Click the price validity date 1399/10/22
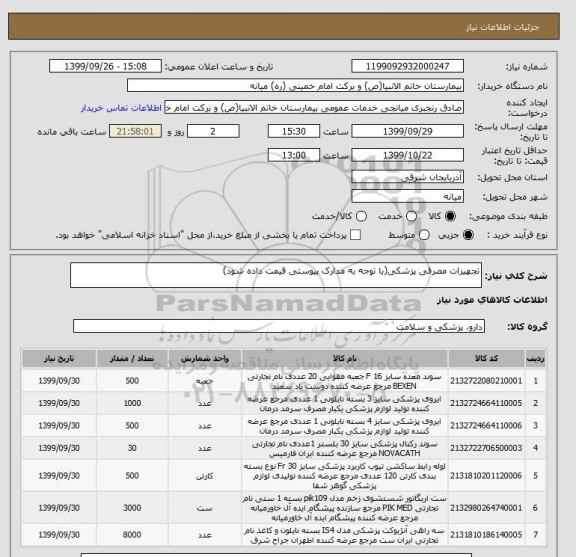The image size is (576, 557). [x=407, y=155]
